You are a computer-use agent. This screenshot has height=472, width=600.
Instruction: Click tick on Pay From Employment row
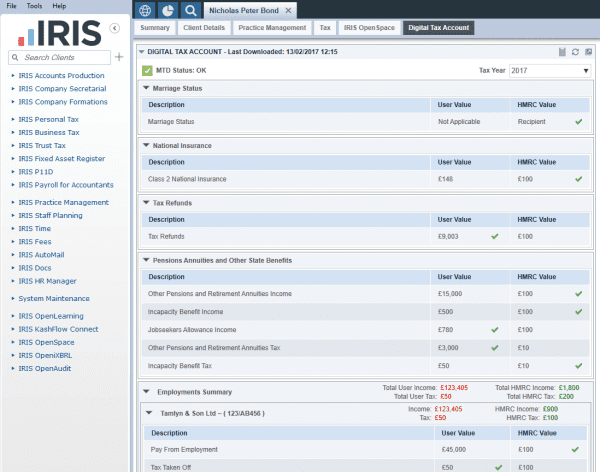coord(575,450)
